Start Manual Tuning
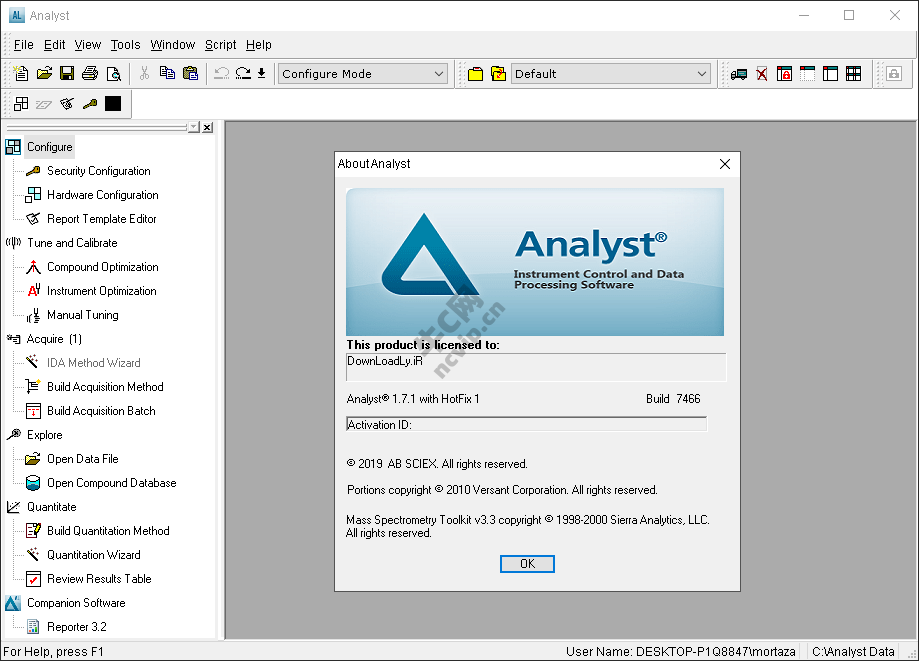 tap(83, 315)
